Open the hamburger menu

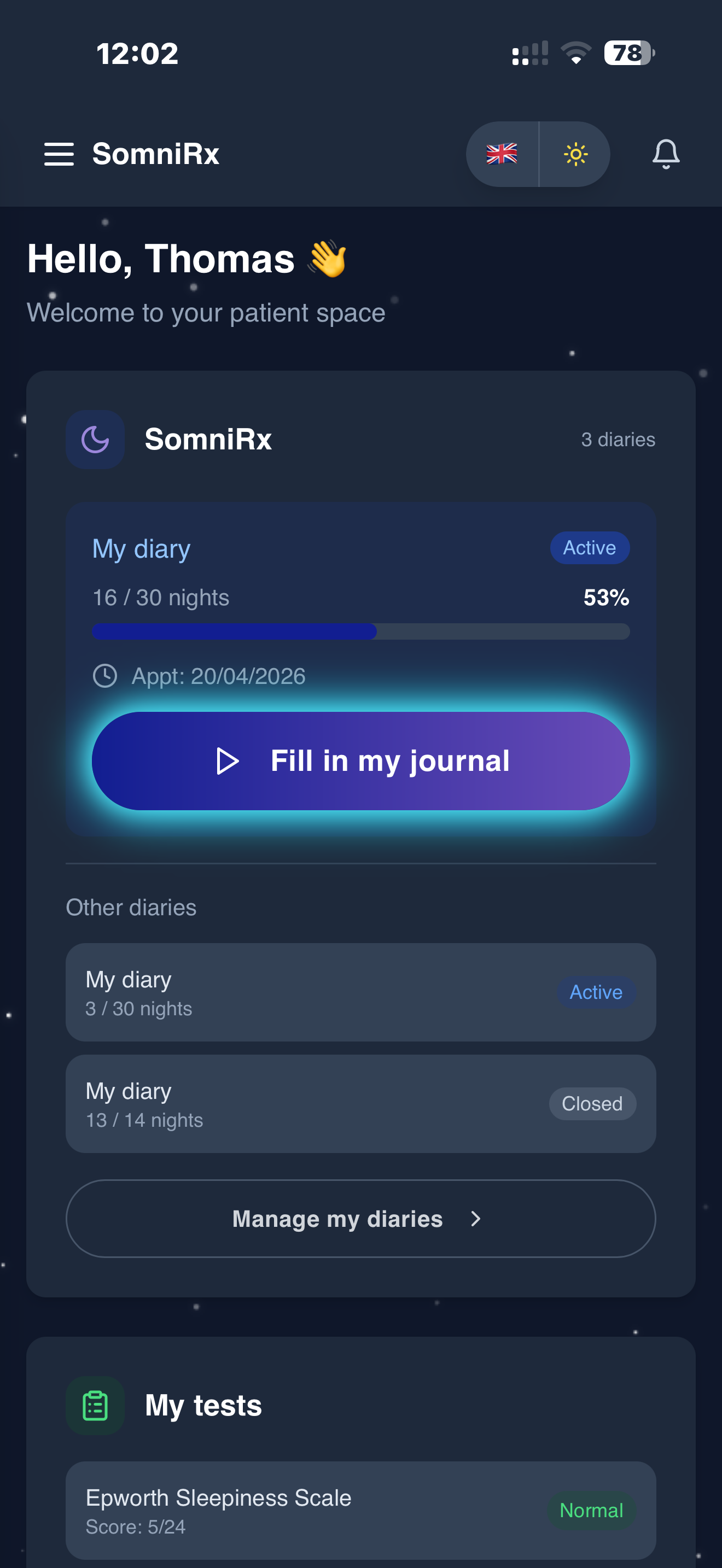pos(59,154)
